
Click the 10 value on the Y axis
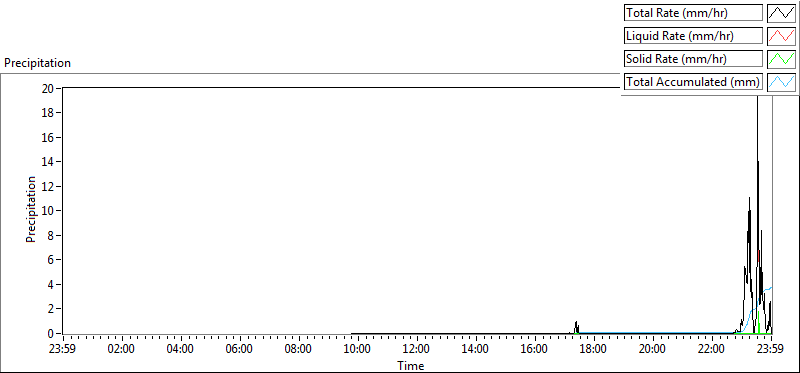click(48, 210)
